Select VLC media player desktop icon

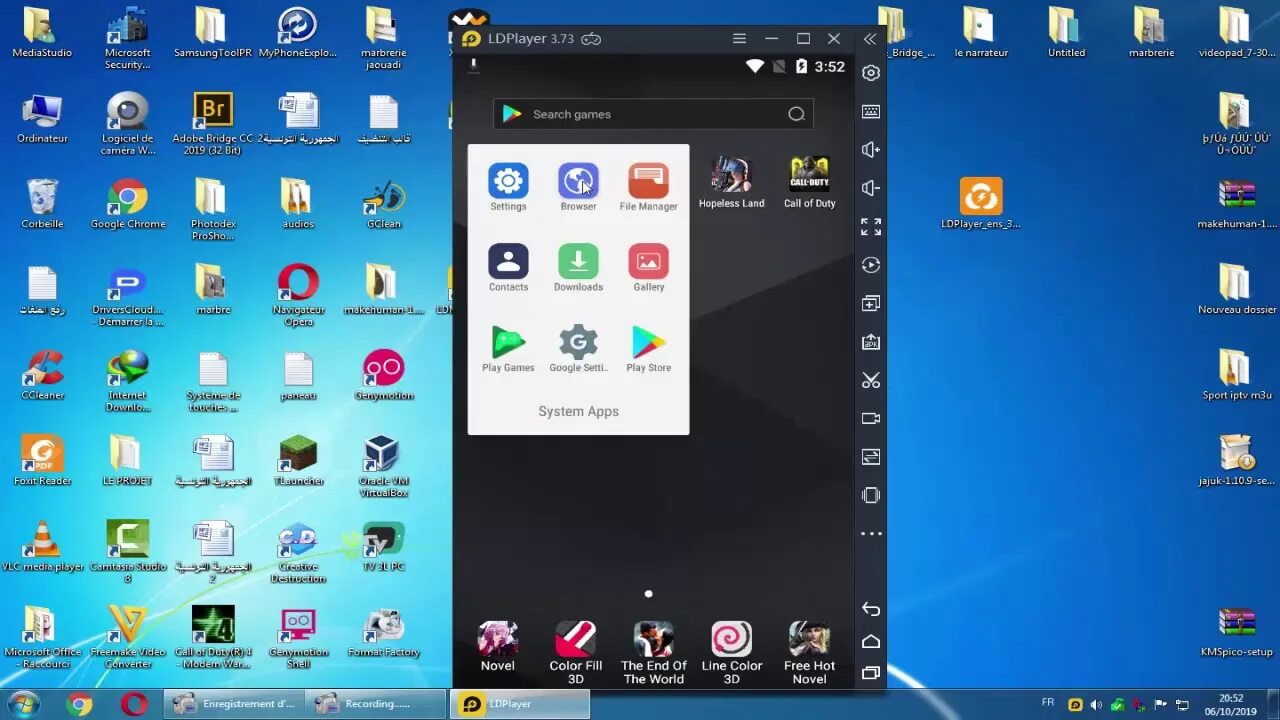(42, 546)
